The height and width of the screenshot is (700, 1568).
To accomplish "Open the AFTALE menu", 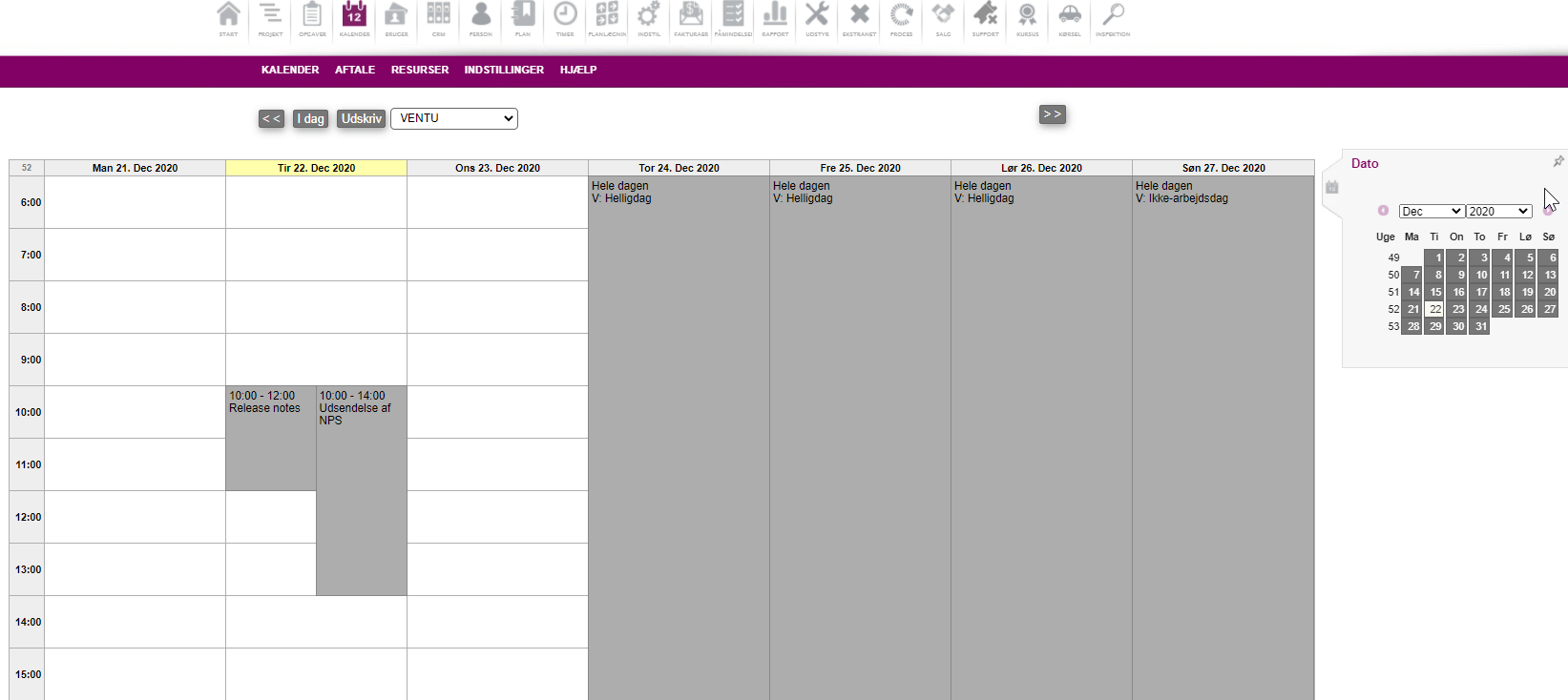I will (355, 70).
